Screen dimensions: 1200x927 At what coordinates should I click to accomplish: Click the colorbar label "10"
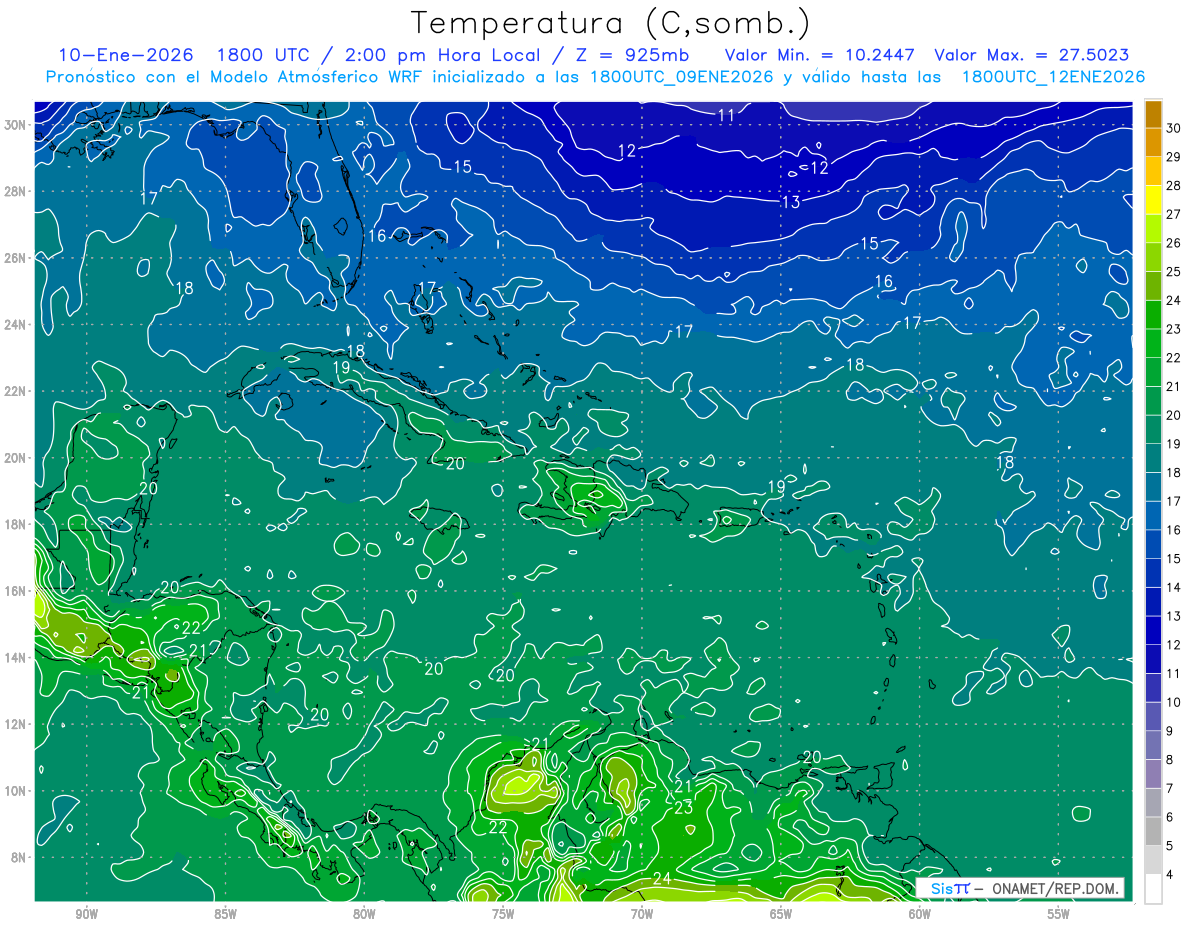tap(1174, 703)
